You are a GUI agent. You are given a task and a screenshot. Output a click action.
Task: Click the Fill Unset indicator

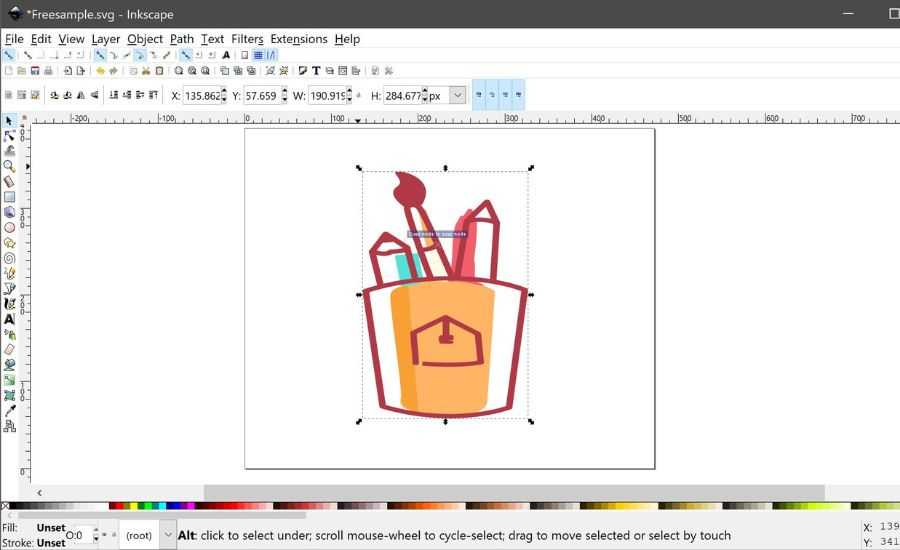pyautogui.click(x=50, y=528)
